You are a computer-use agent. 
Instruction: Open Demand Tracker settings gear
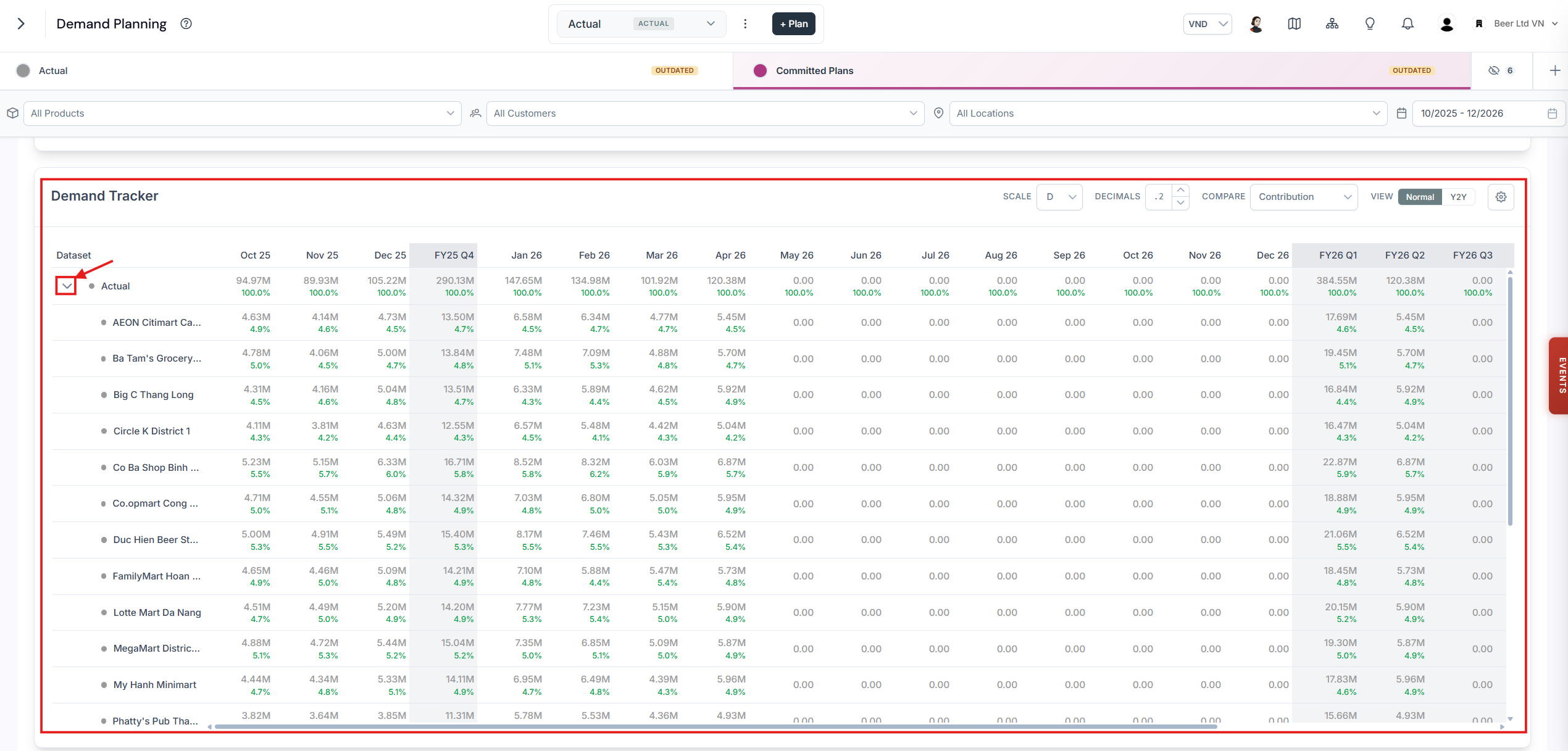click(1501, 197)
